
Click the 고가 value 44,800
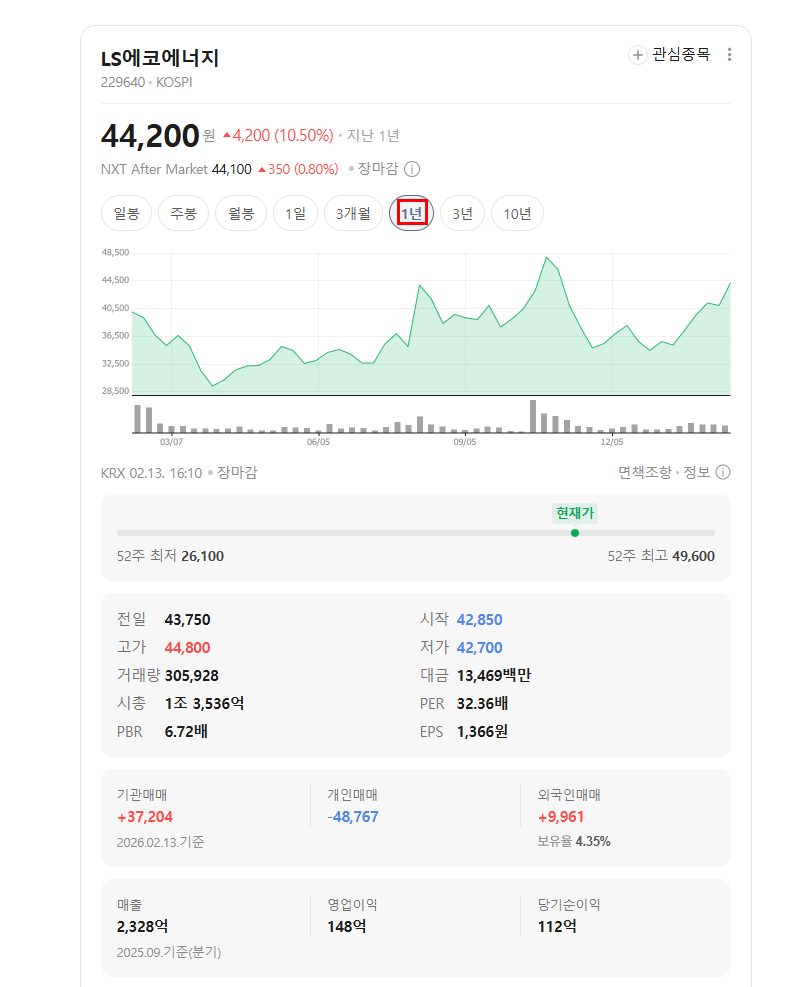pos(188,648)
